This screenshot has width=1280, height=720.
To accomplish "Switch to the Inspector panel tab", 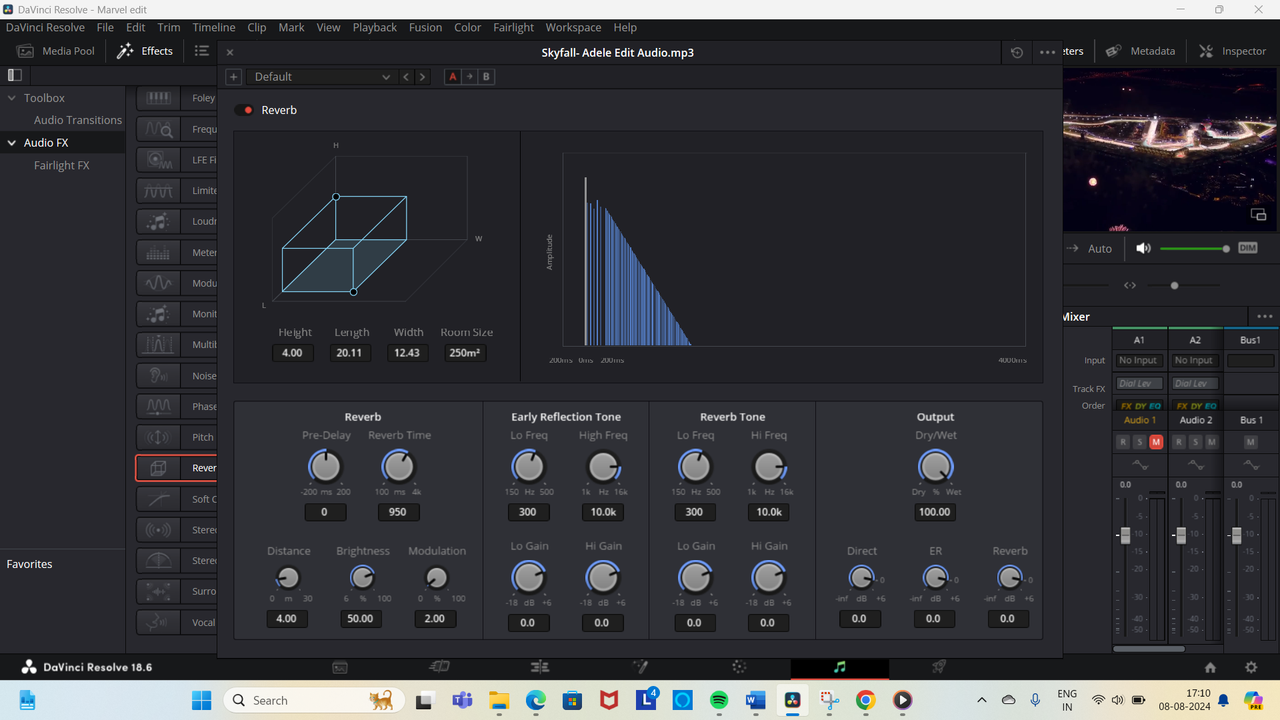I will point(1232,51).
